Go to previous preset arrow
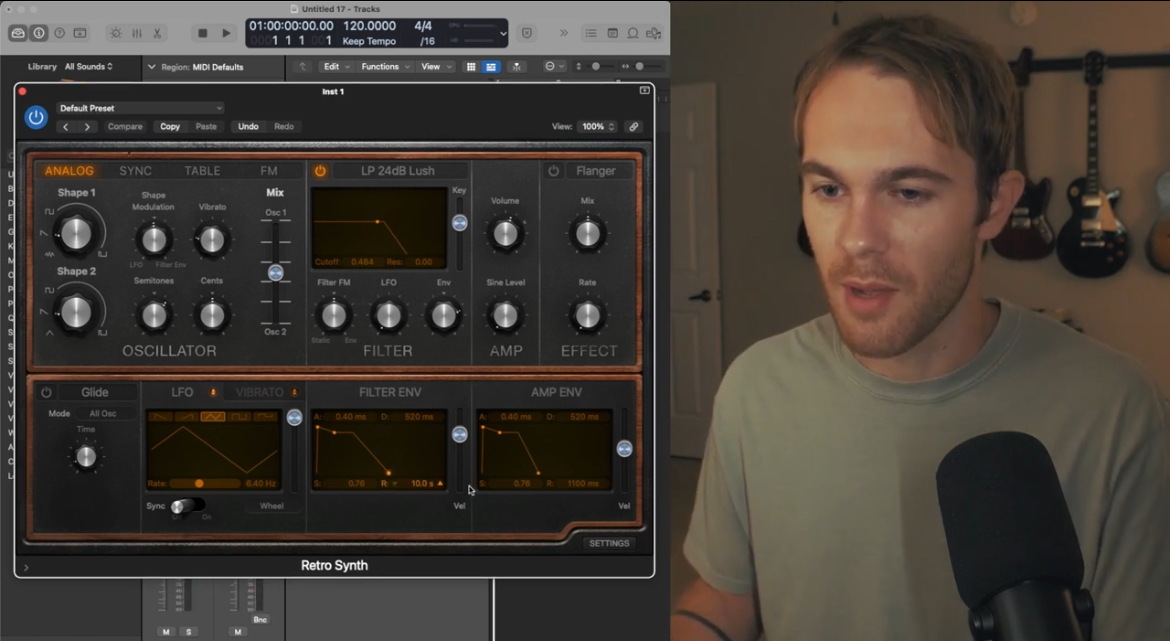Screen dimensions: 1170x641 point(66,127)
